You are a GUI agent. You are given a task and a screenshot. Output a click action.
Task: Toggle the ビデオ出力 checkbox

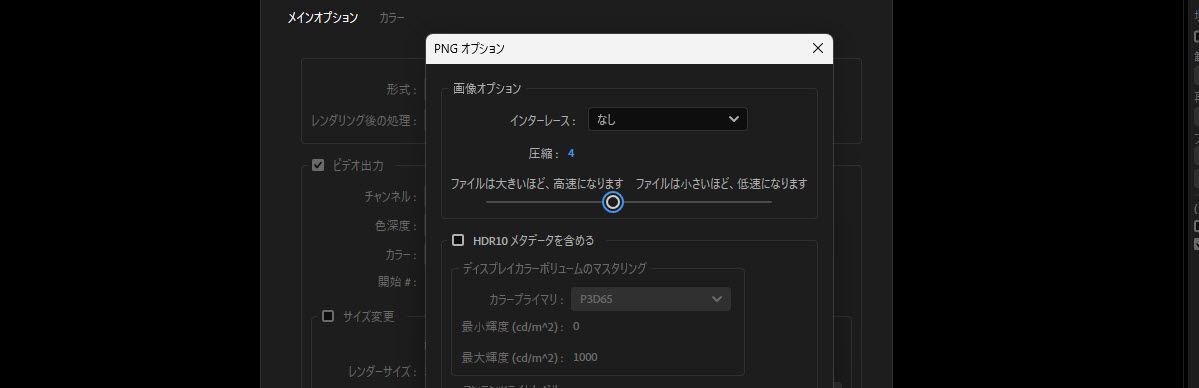pos(318,165)
